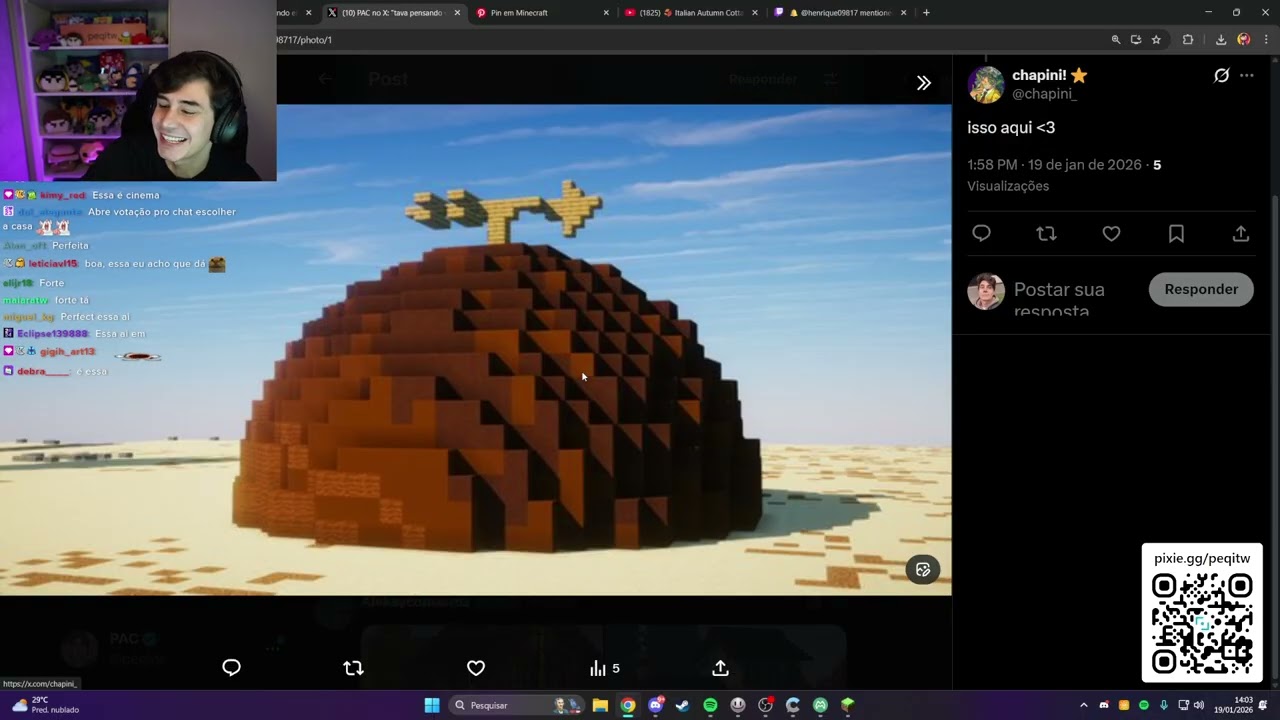Click the post timestamp 1:58 PM link
This screenshot has height=720, width=1280.
click(x=1054, y=165)
